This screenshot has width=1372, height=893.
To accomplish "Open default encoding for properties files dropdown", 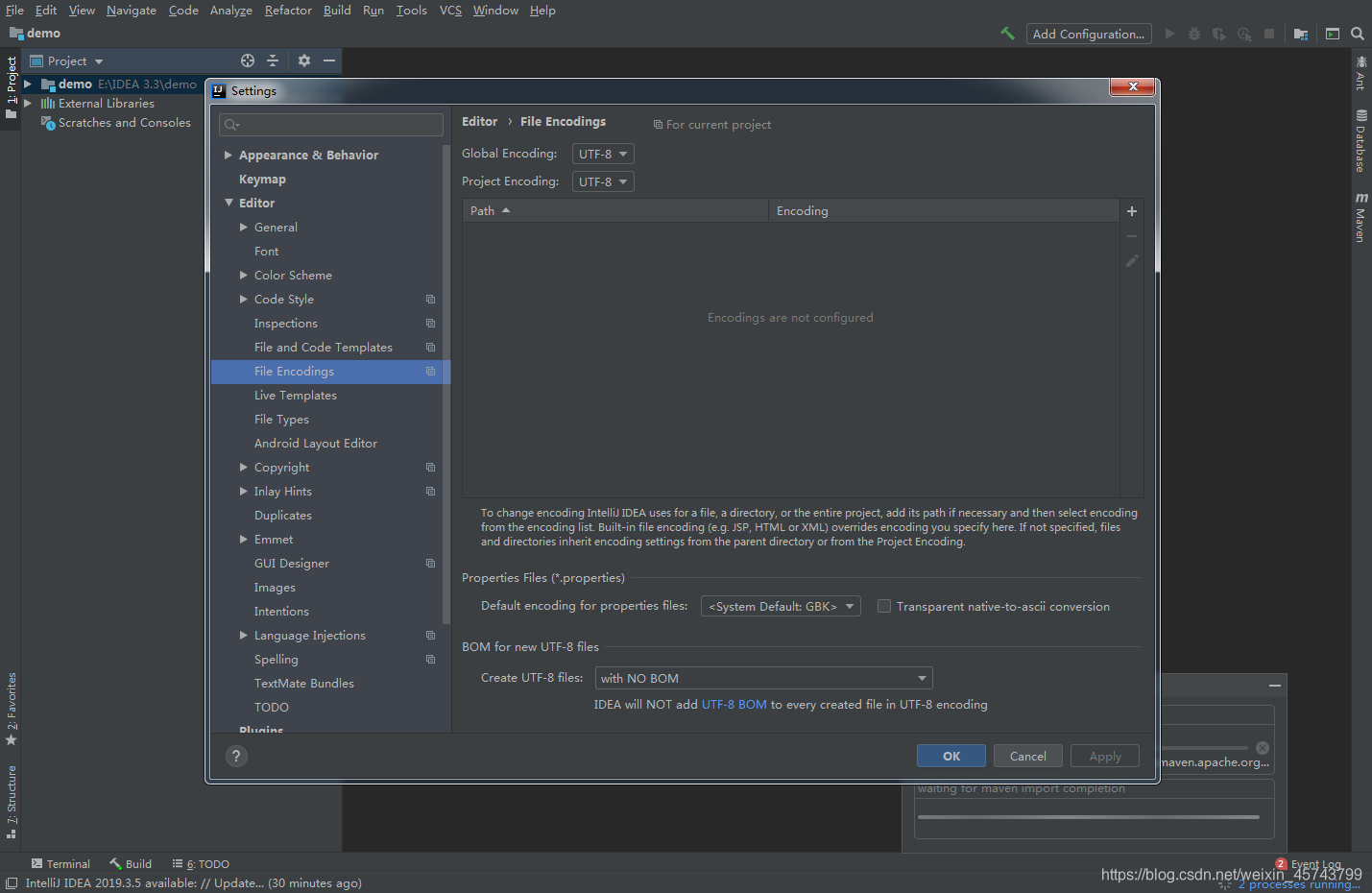I will (781, 606).
